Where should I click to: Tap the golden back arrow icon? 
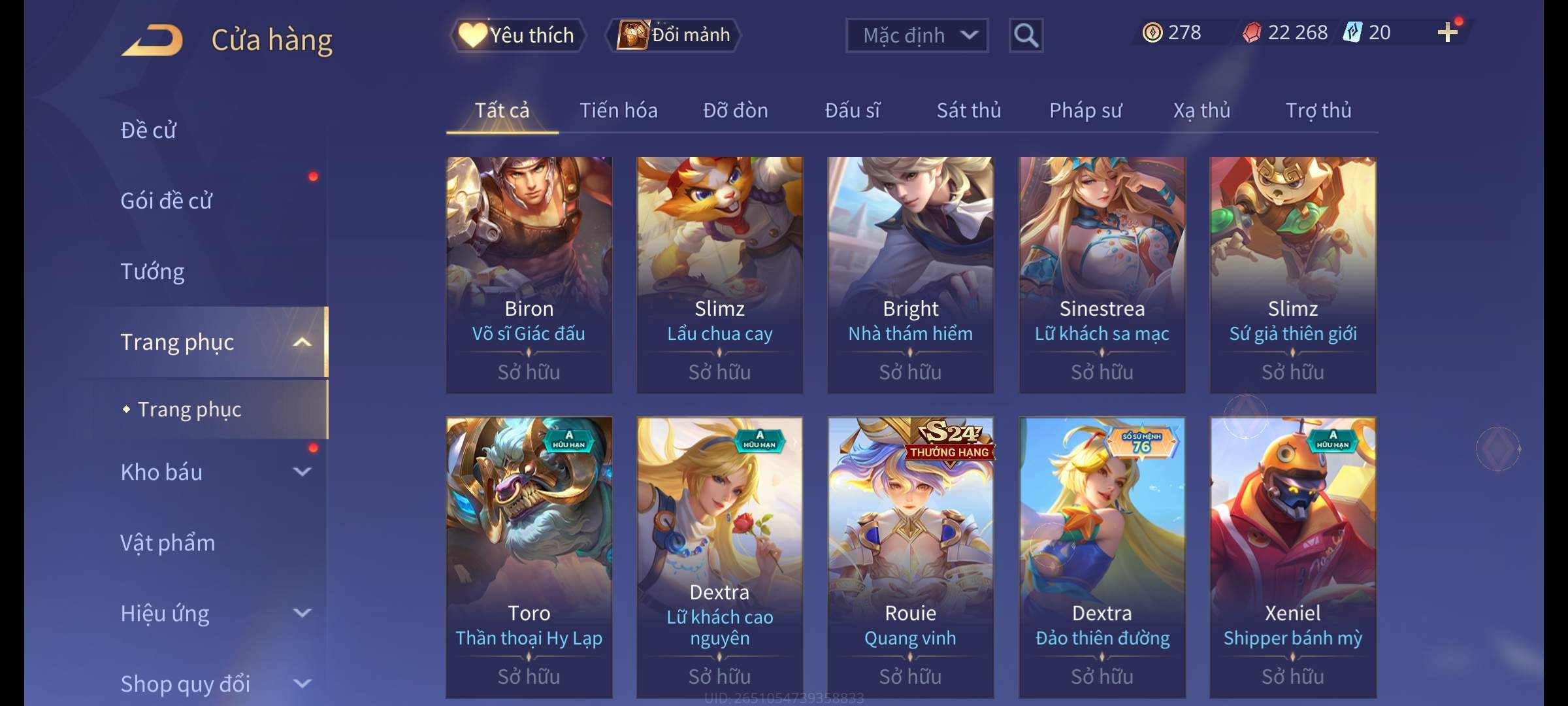click(152, 41)
